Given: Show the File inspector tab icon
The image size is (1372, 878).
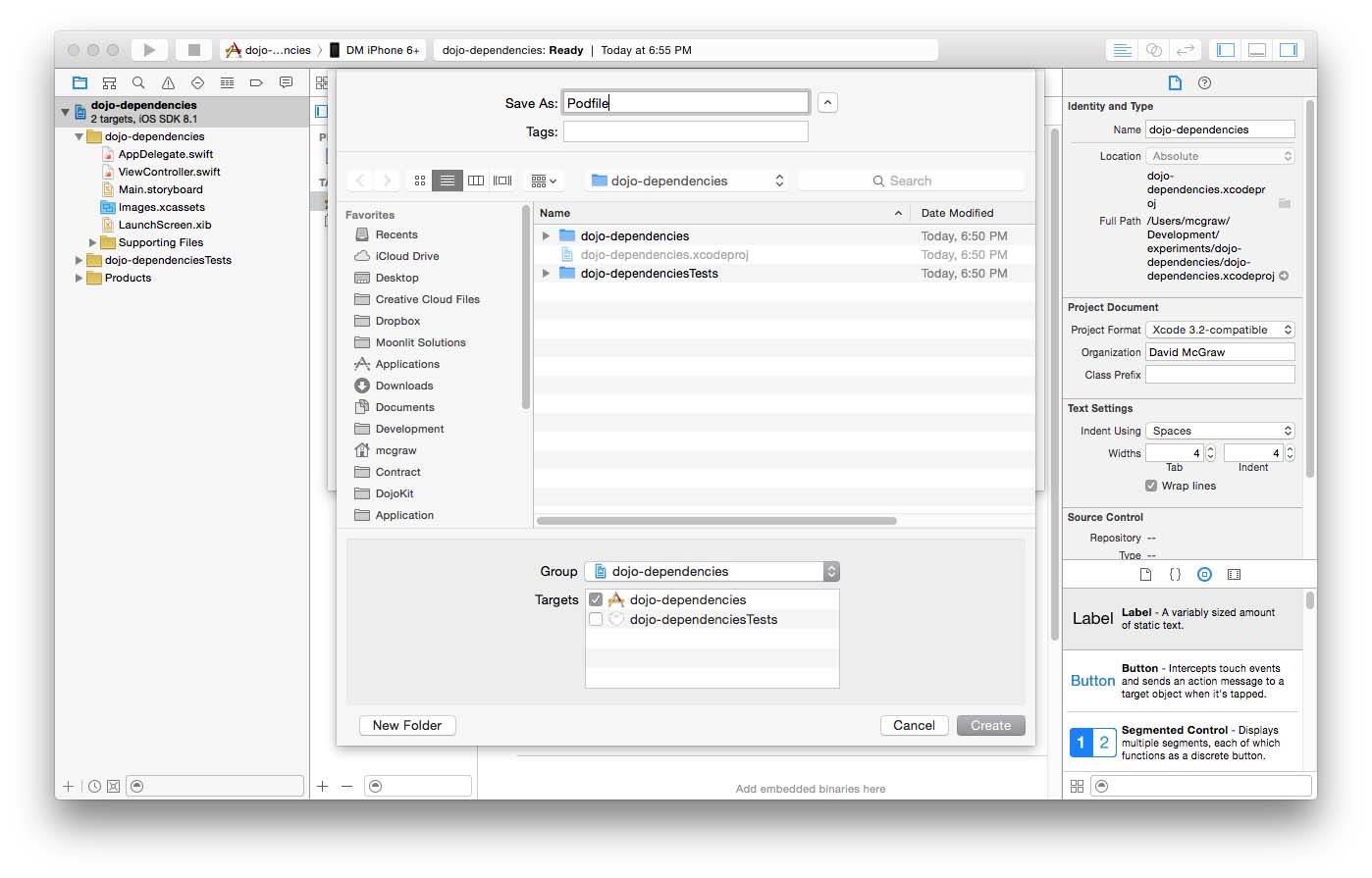Looking at the screenshot, I should click(x=1175, y=83).
